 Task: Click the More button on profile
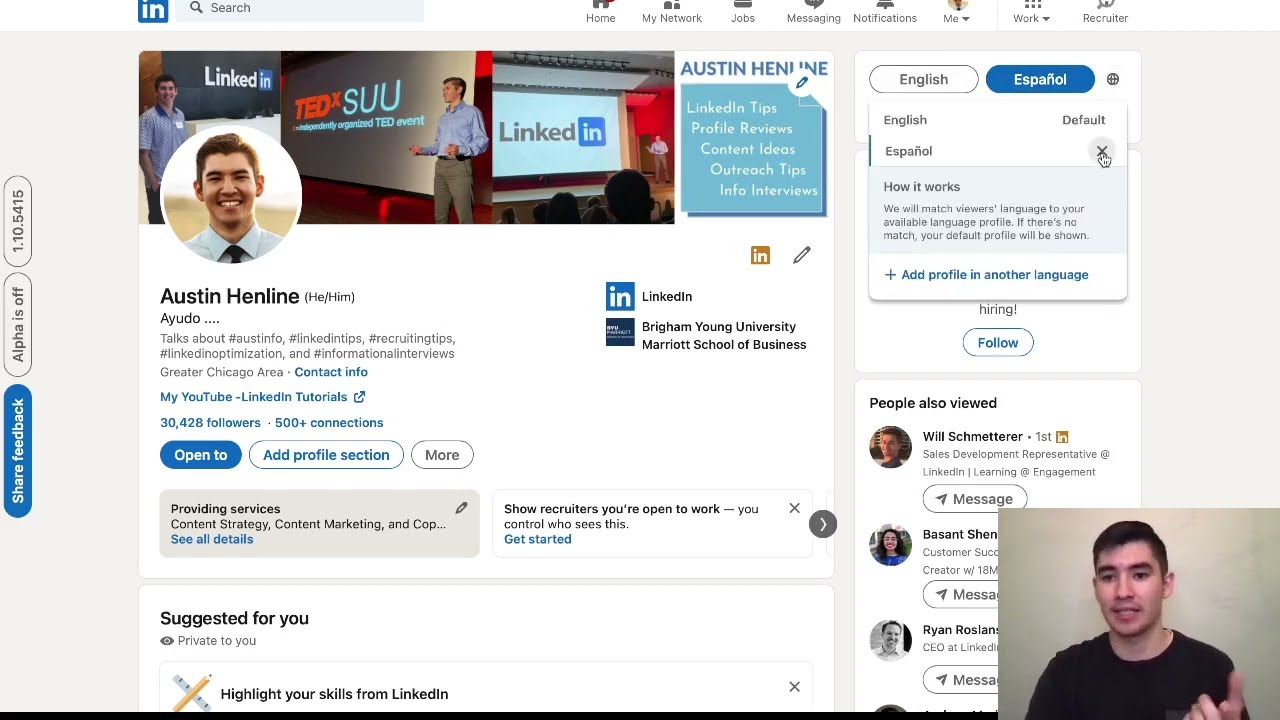(x=442, y=455)
